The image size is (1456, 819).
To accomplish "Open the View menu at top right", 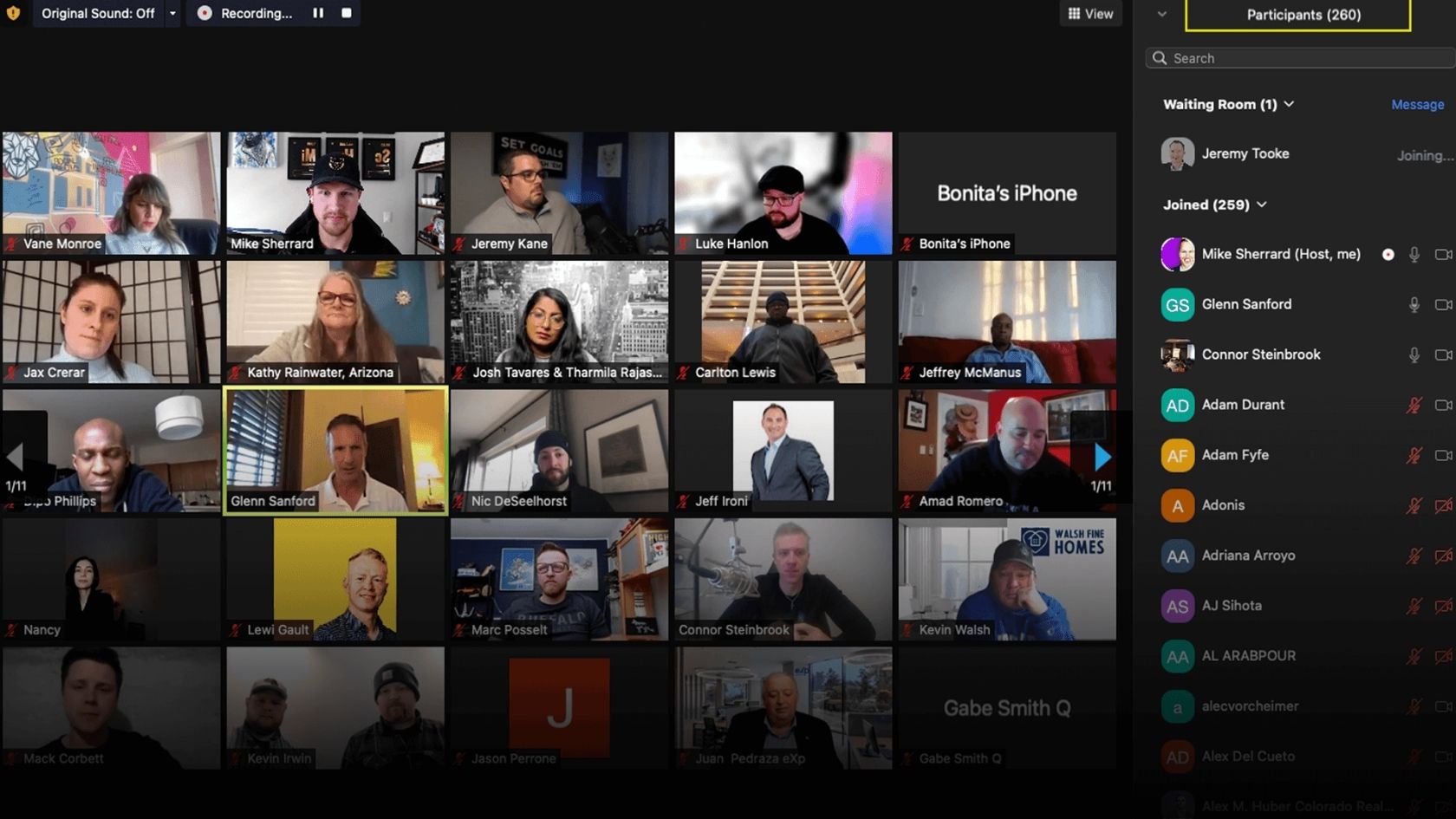I will pos(1090,13).
